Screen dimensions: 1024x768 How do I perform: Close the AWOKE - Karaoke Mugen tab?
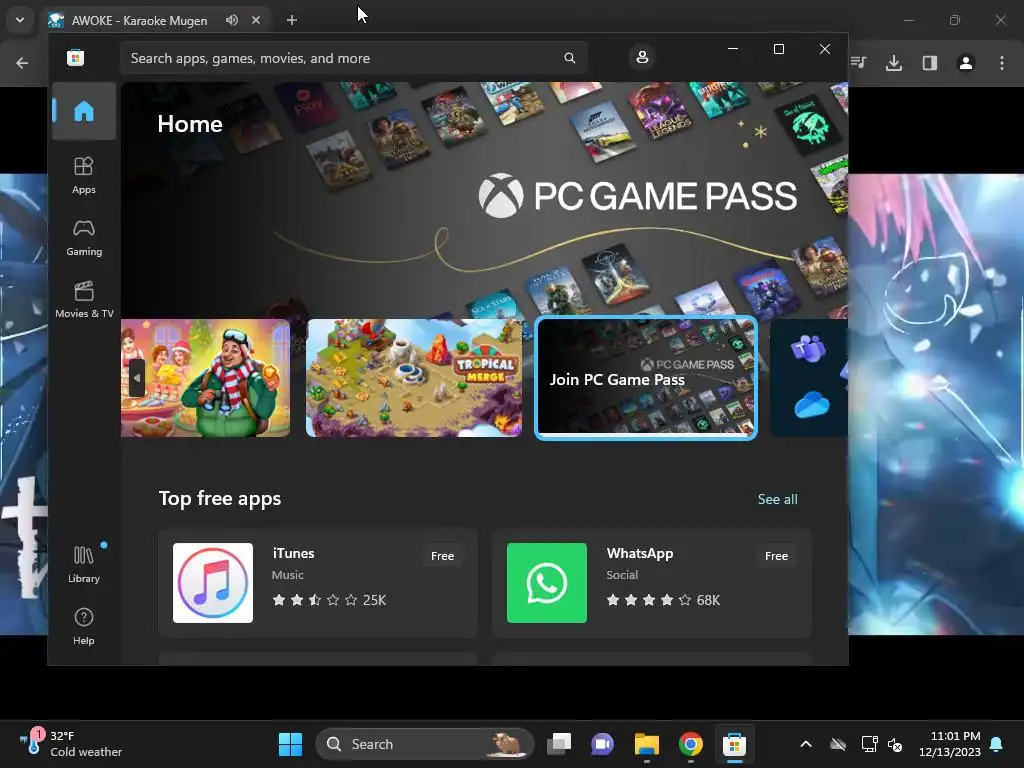[x=256, y=20]
